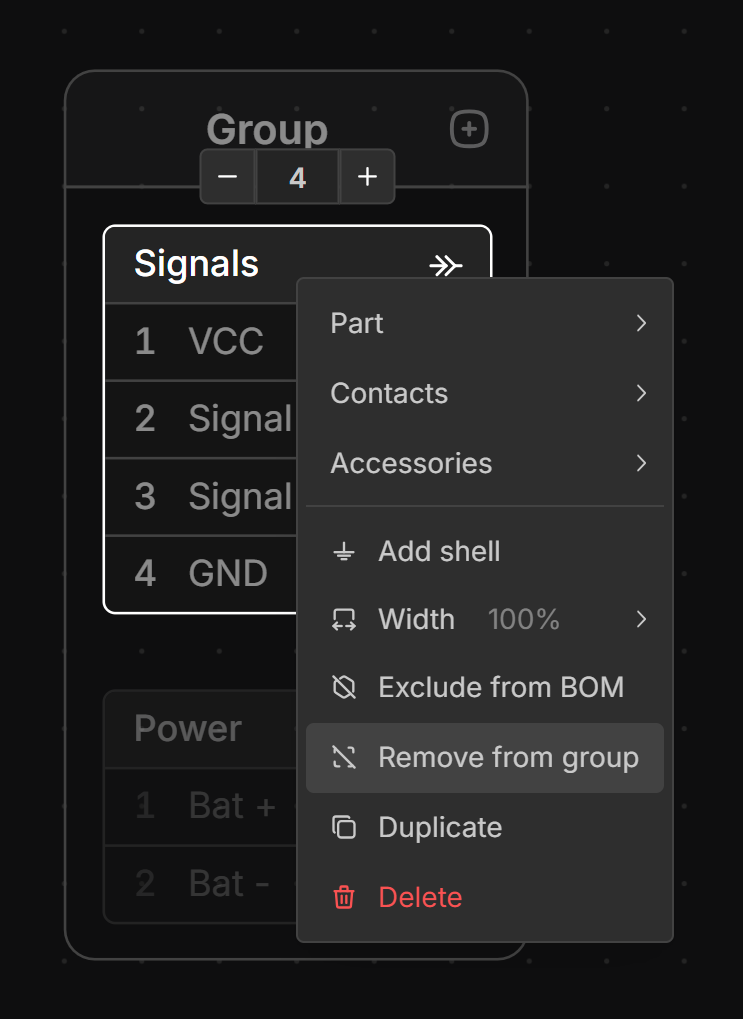Click the double-arrow icon on Signals header
Viewport: 743px width, 1019px height.
click(445, 265)
